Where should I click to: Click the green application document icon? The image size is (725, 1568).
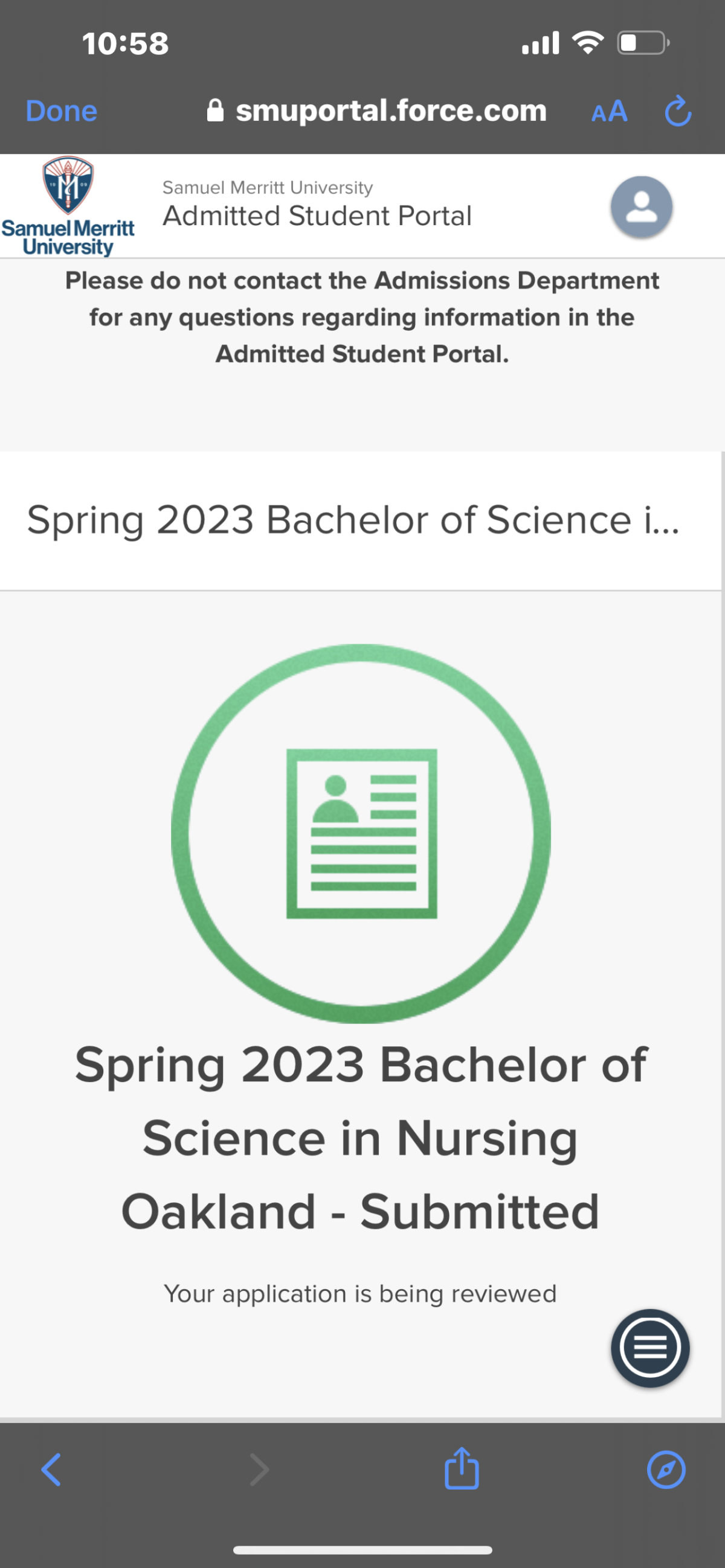tap(361, 833)
